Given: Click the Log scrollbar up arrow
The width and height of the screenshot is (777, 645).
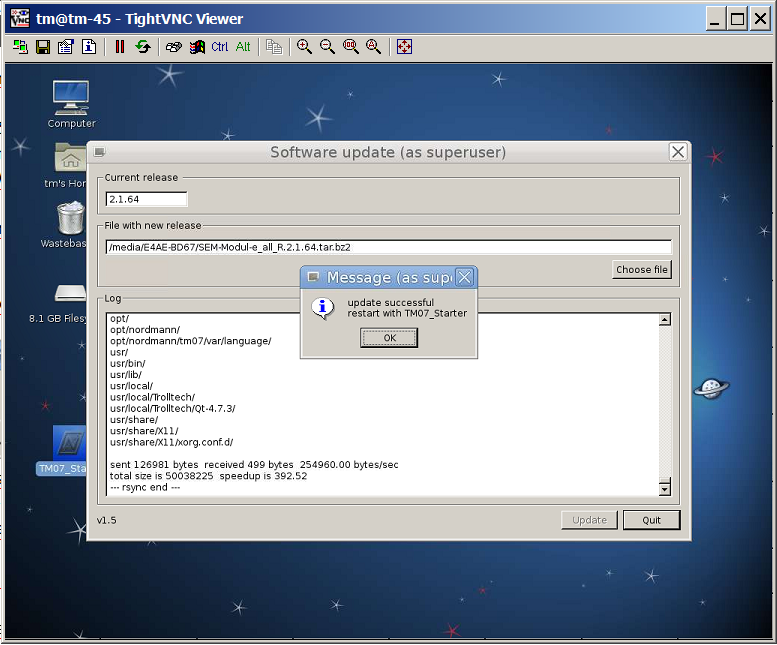Looking at the screenshot, I should 665,320.
